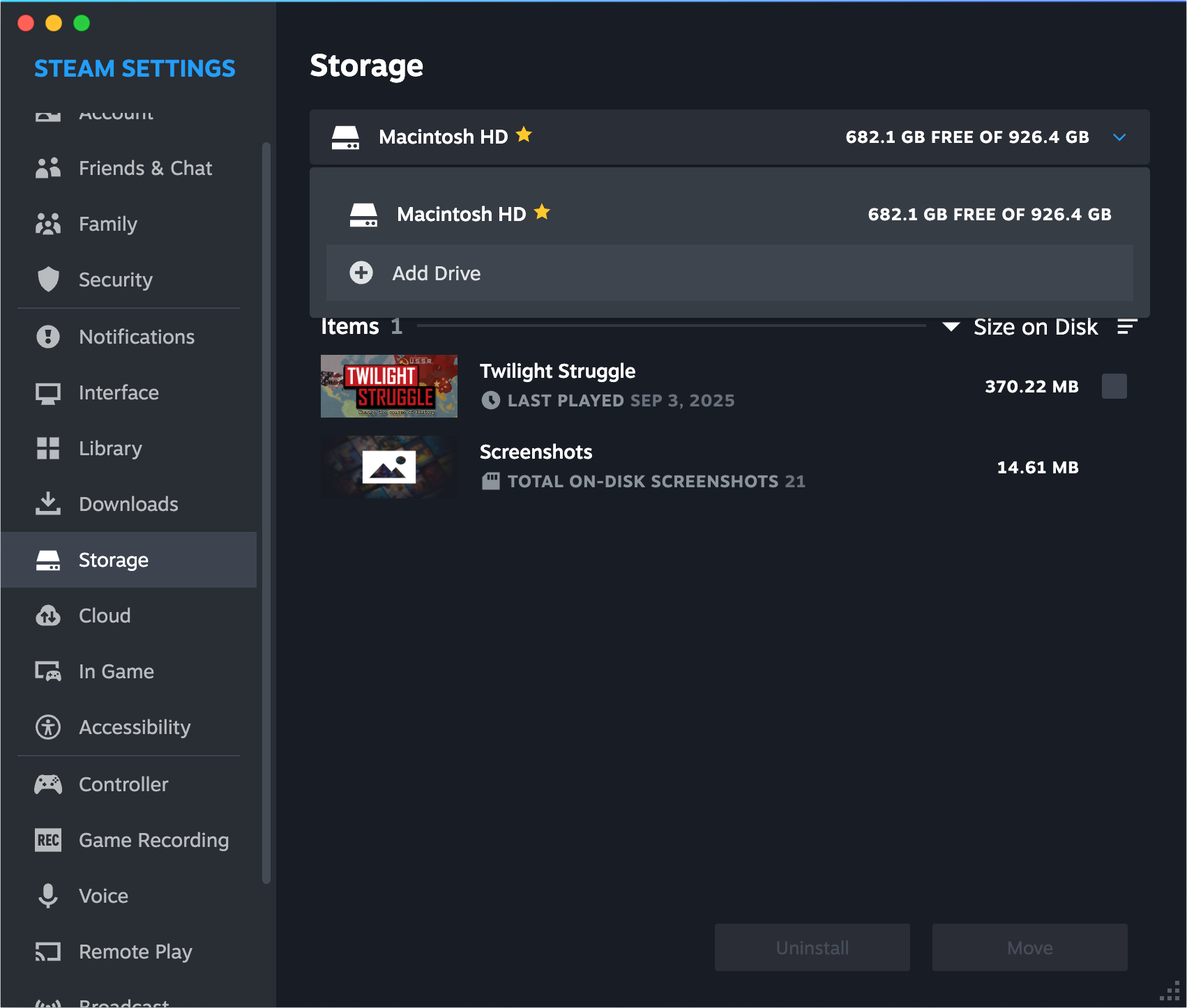Click the Remote Play cast icon

tap(48, 952)
